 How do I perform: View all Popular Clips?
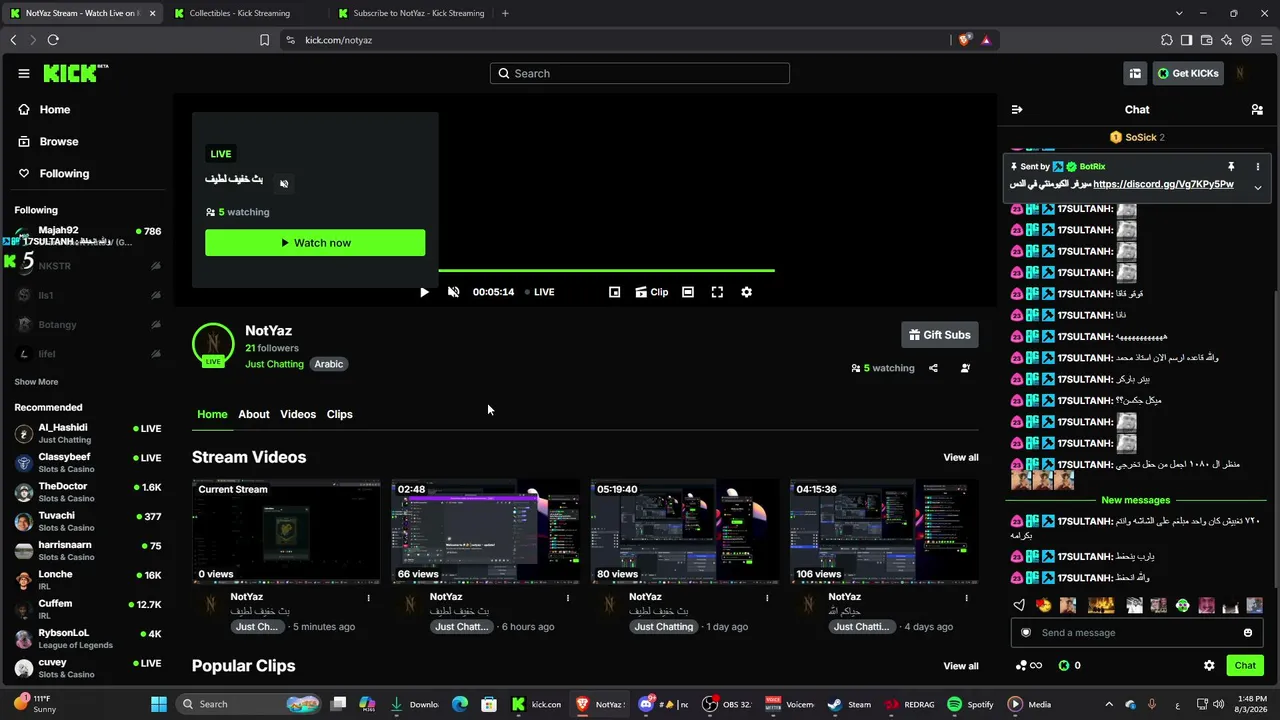click(961, 666)
